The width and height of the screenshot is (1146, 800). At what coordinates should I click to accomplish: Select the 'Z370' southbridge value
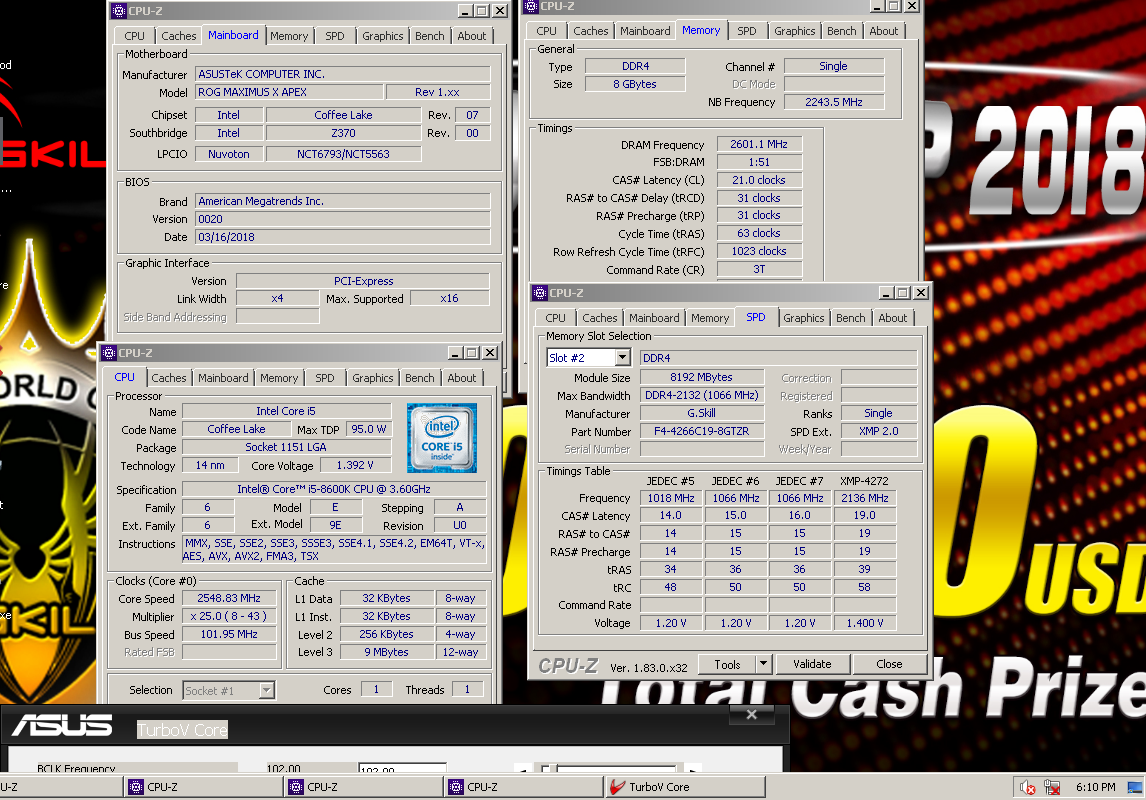[344, 133]
